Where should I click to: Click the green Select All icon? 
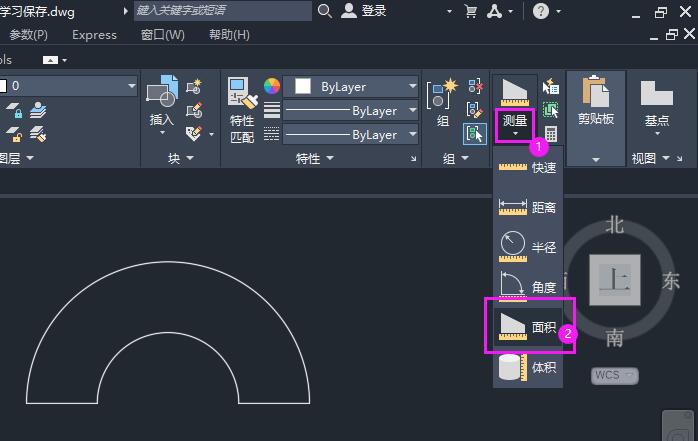pyautogui.click(x=551, y=110)
